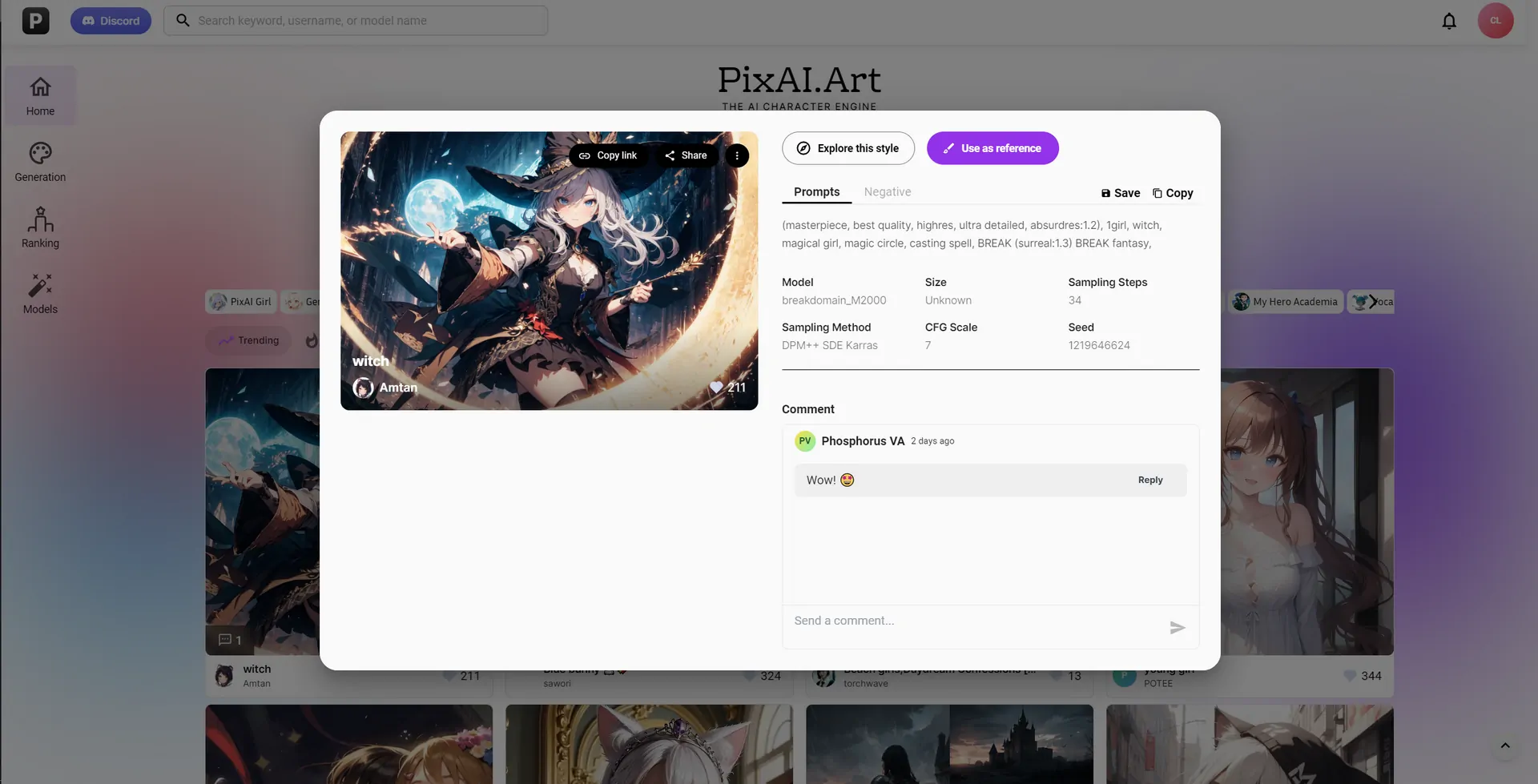This screenshot has width=1538, height=784.
Task: Click Explore this style button
Action: [848, 148]
